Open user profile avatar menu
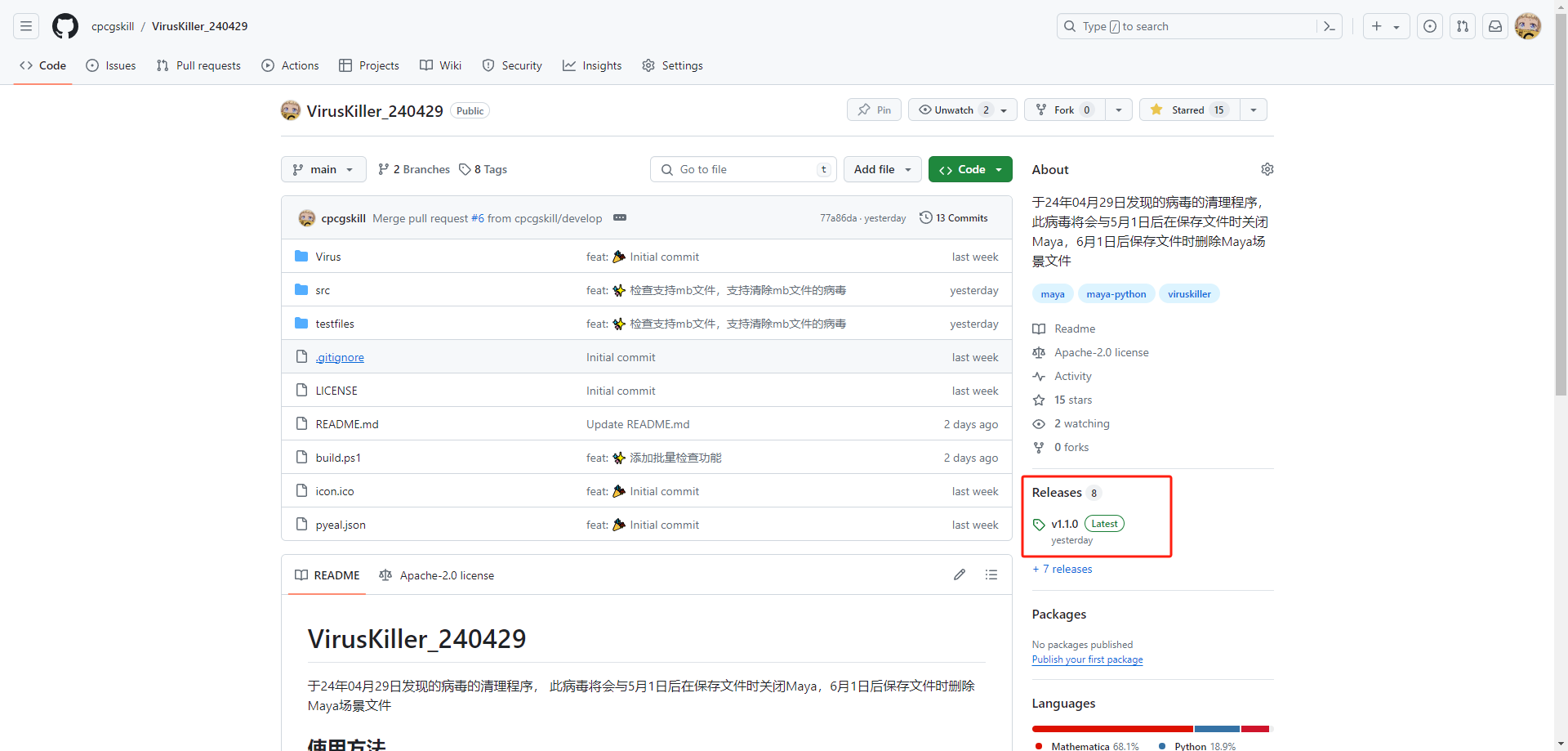Image resolution: width=1568 pixels, height=751 pixels. (1528, 26)
